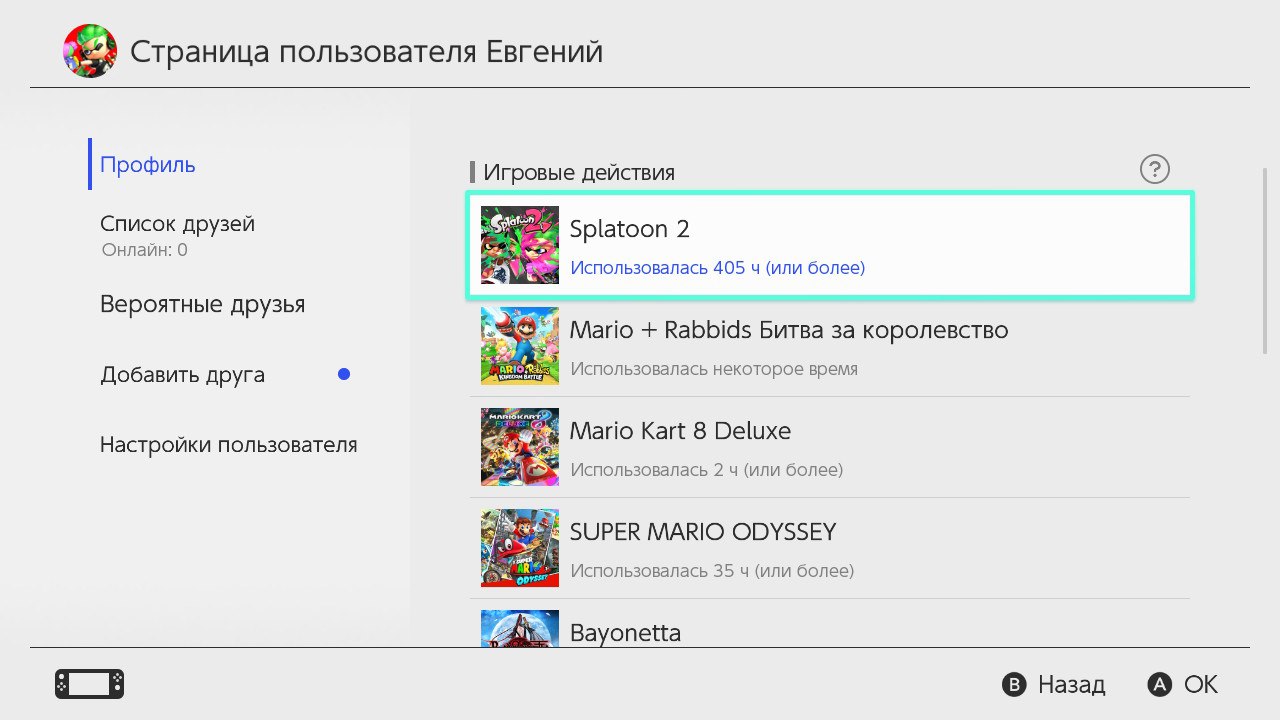This screenshot has width=1280, height=720.
Task: Open the Splatoon 2 cover thumbnail
Action: tap(520, 245)
